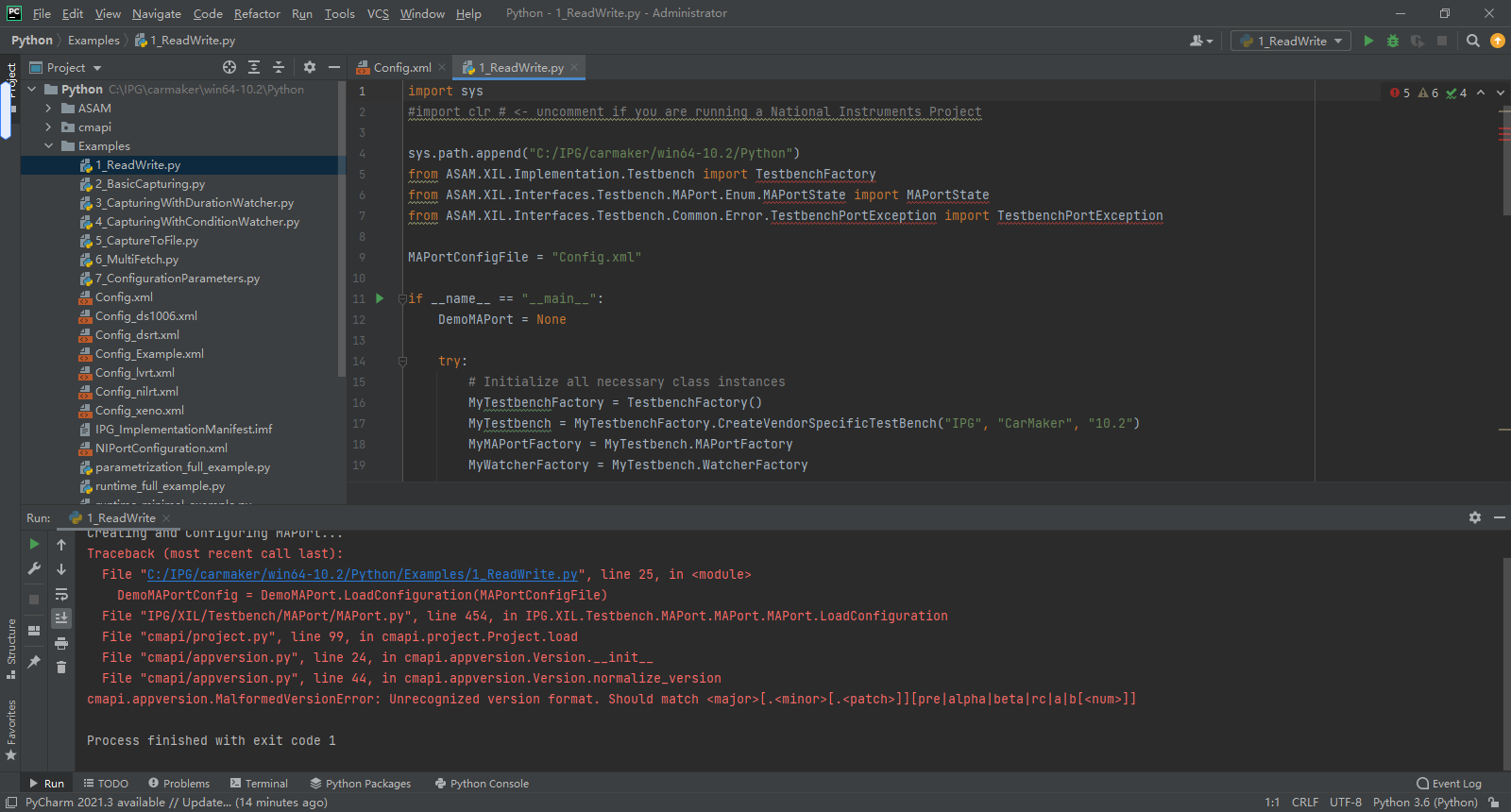The image size is (1511, 812).
Task: Open Config_Example.xml from the tree
Action: (148, 354)
